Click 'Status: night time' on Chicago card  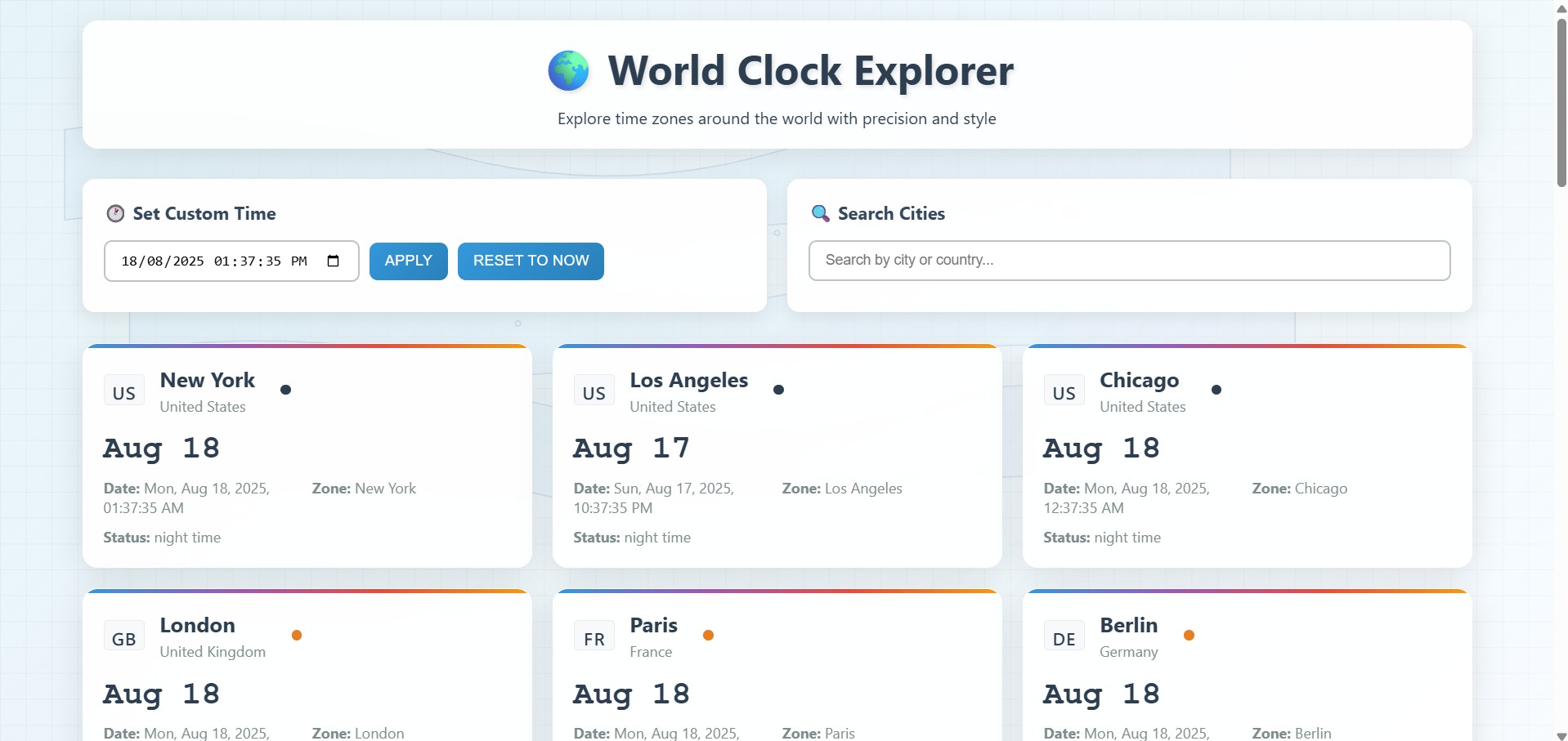click(1102, 538)
